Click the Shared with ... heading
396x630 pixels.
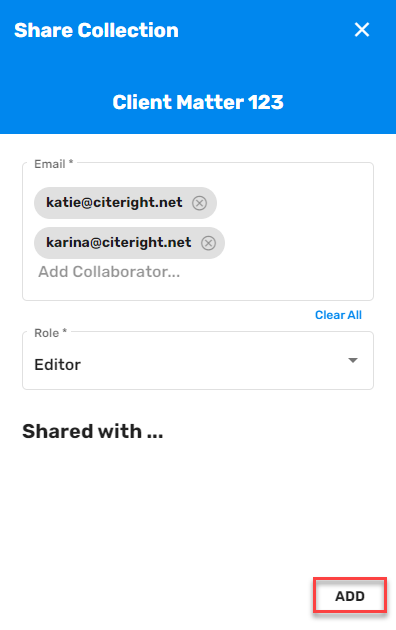click(x=93, y=432)
